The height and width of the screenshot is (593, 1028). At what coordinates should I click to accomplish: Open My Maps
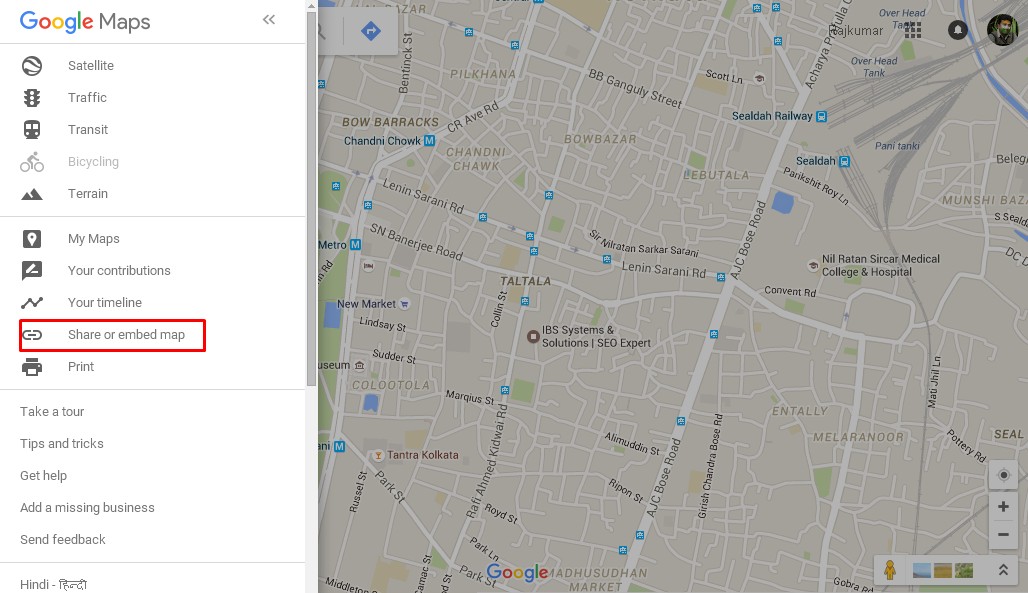click(94, 239)
